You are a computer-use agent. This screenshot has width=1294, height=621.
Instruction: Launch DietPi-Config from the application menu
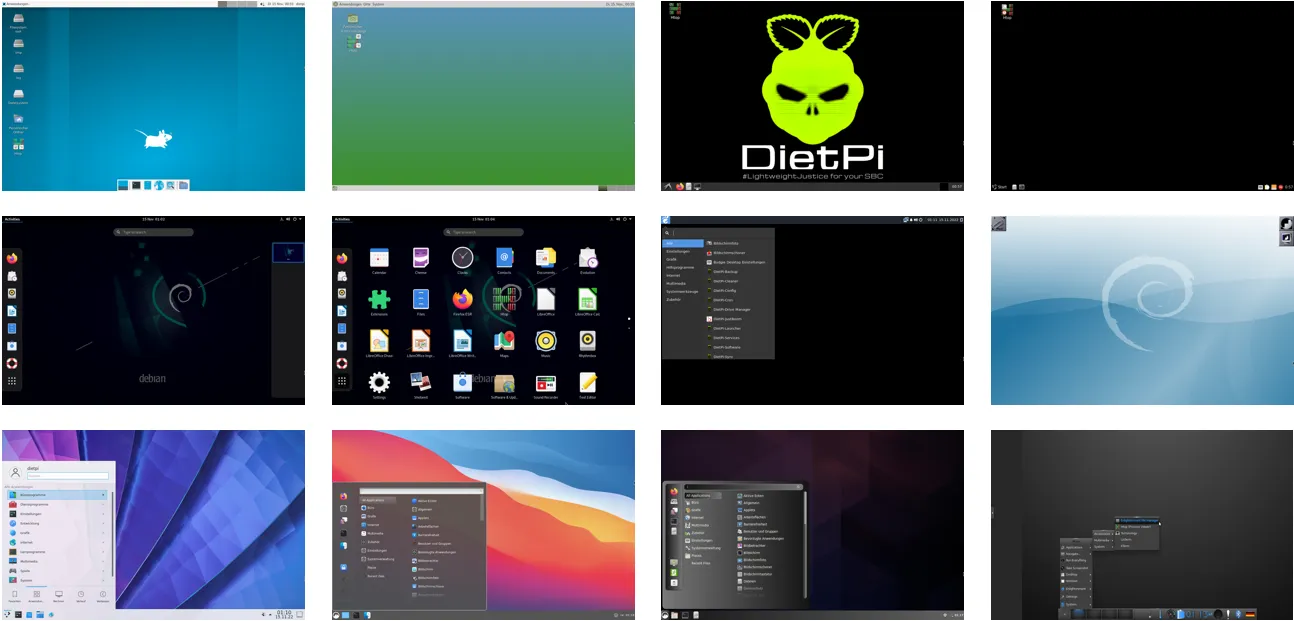click(724, 291)
